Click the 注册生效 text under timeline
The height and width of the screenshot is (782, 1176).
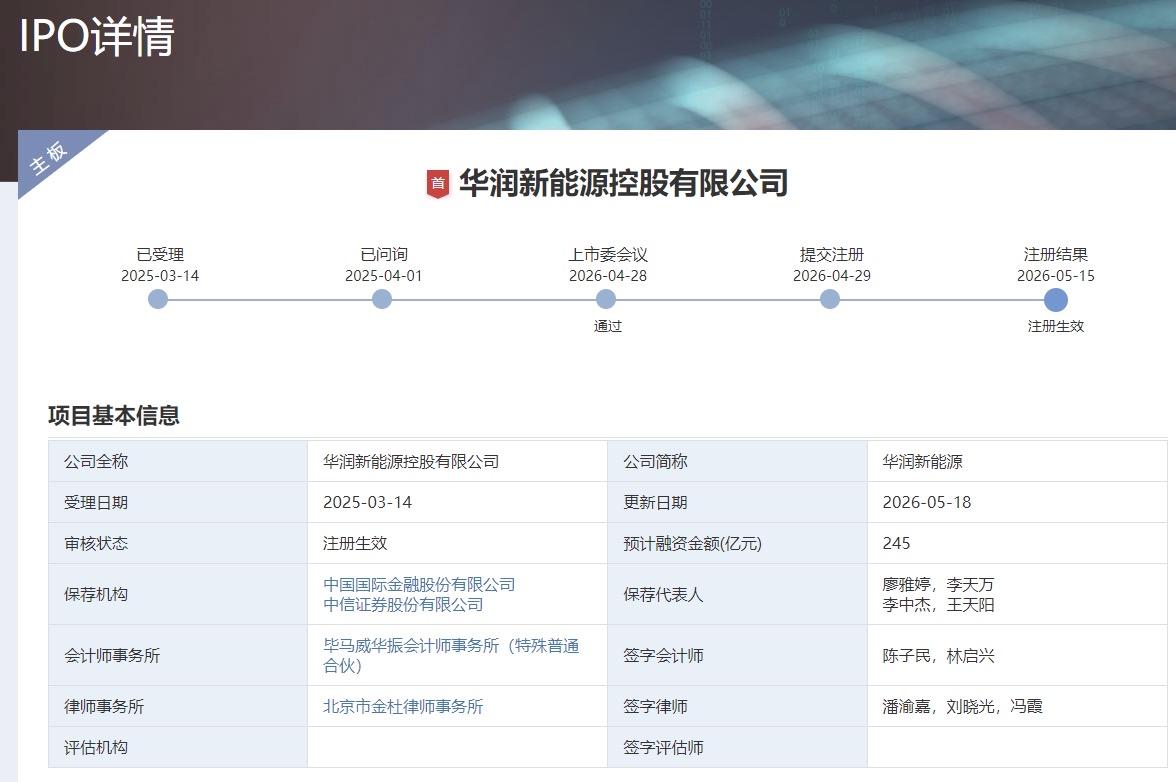coord(1056,326)
